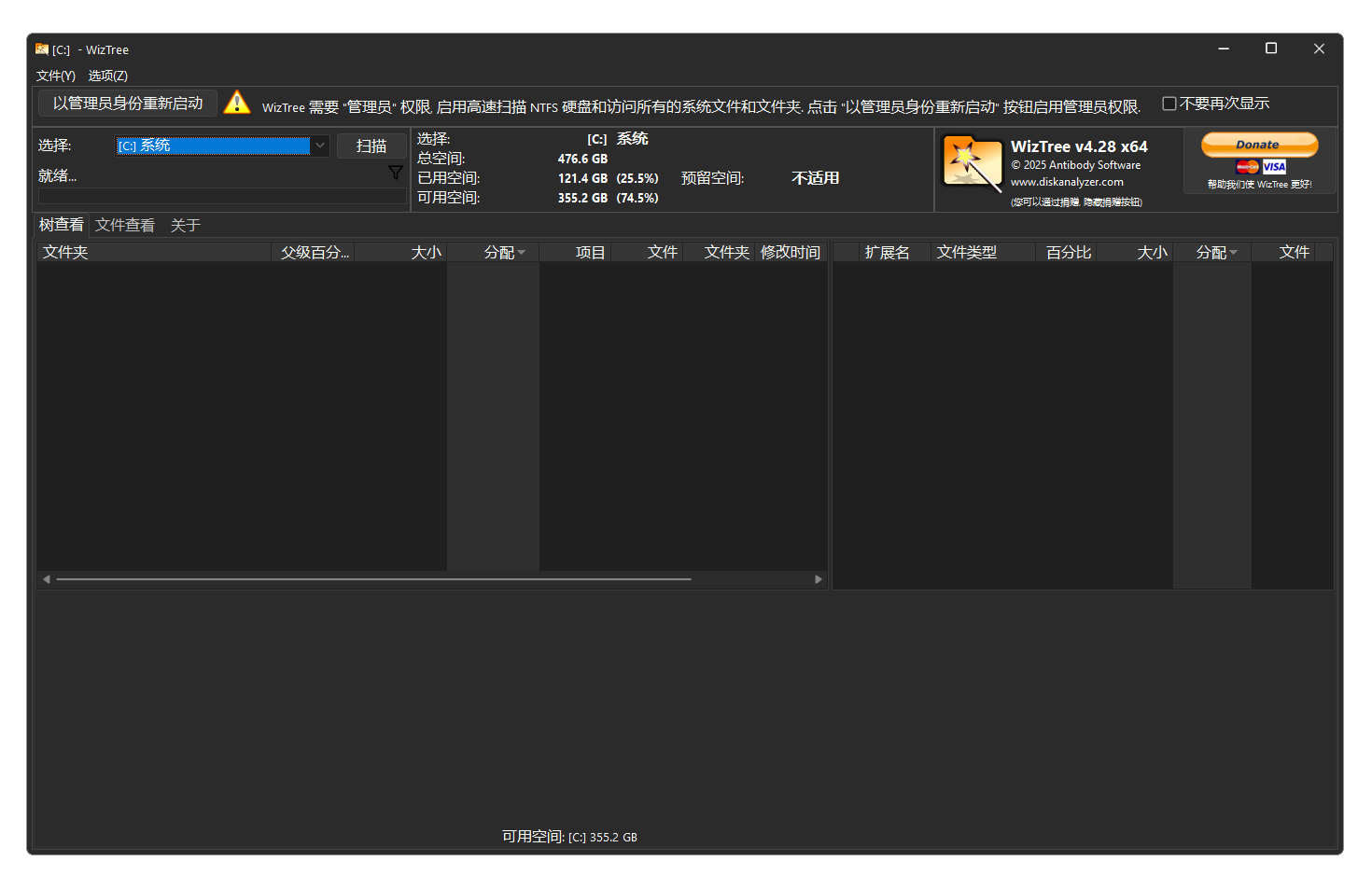1372x889 pixels.
Task: Click the orange Donate button
Action: point(1259,145)
